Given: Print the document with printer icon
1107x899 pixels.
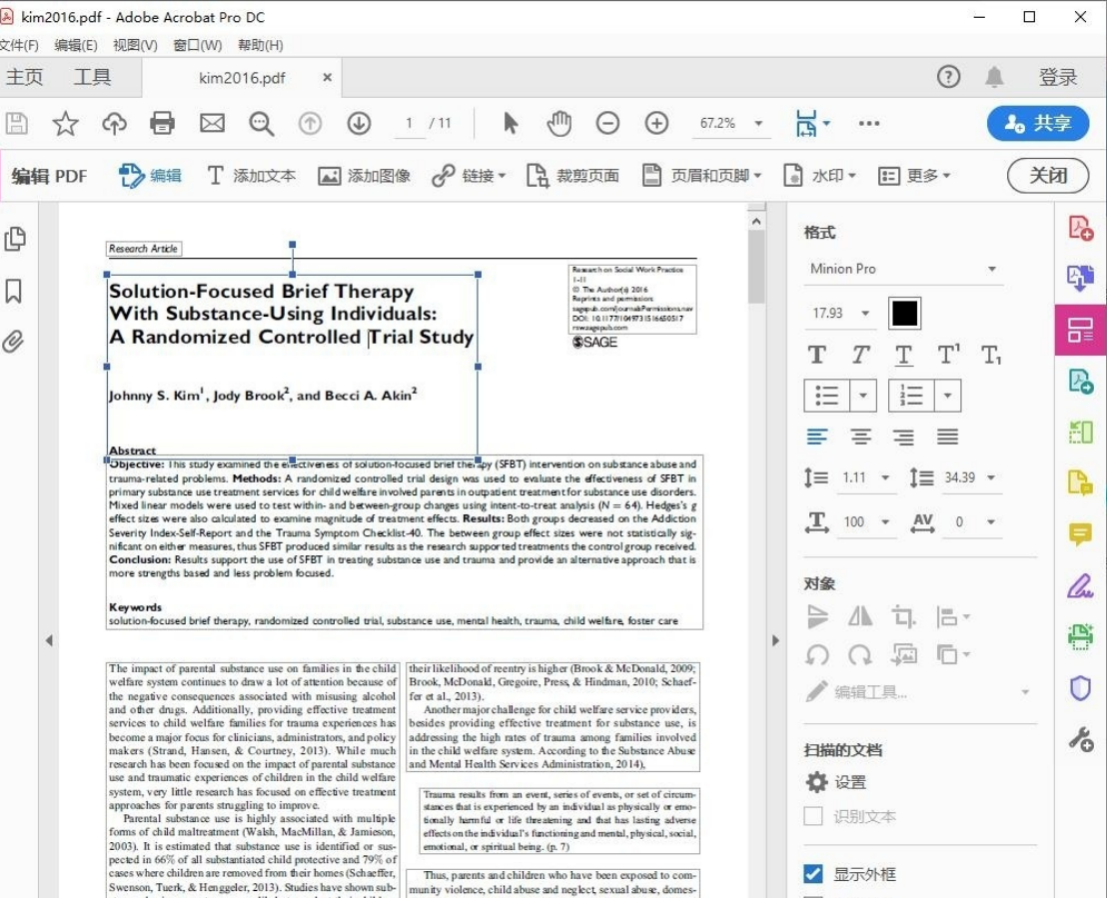Looking at the screenshot, I should [162, 124].
